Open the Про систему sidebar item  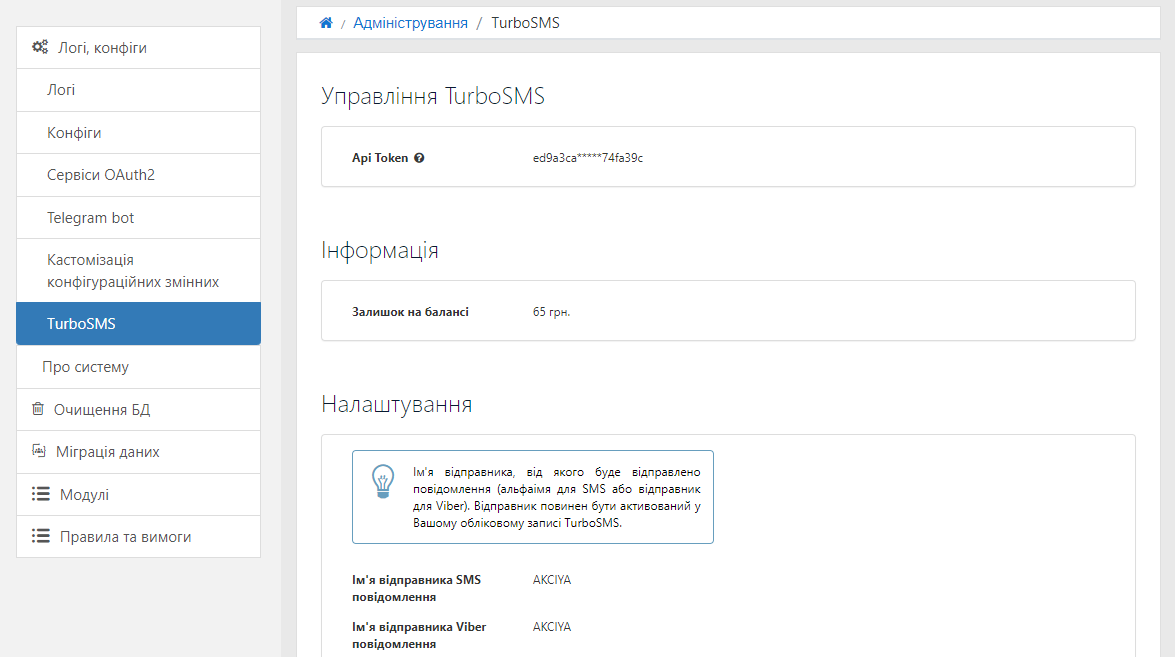[x=139, y=367]
